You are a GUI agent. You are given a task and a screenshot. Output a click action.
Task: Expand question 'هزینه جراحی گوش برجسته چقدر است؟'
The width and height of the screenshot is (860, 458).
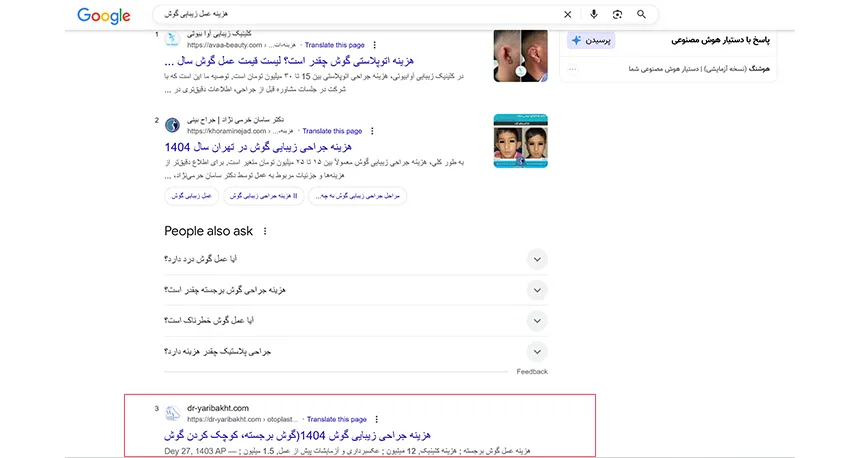pyautogui.click(x=537, y=290)
